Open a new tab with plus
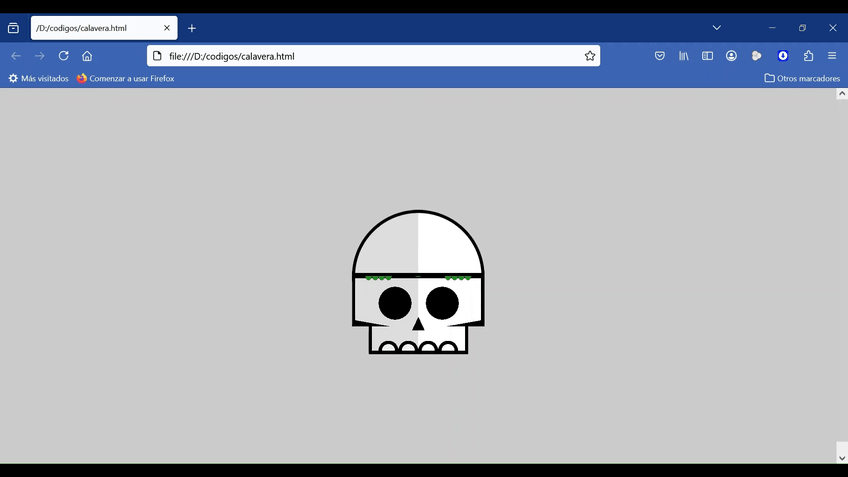The width and height of the screenshot is (848, 477). (191, 28)
